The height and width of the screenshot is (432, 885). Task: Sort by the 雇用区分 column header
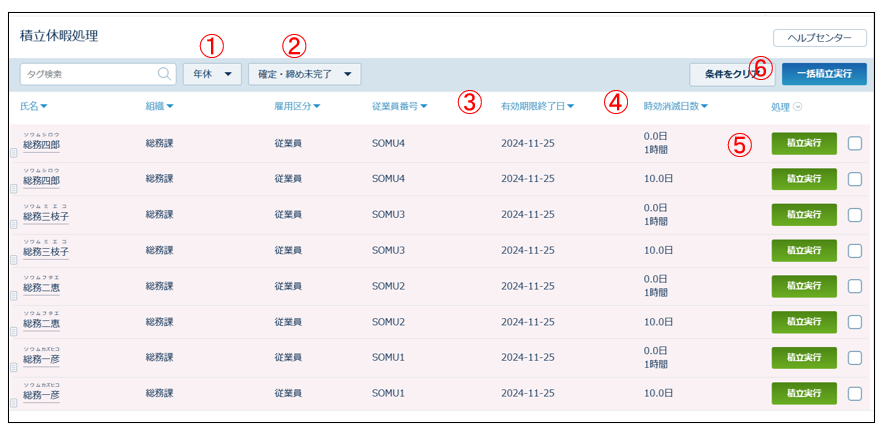coord(297,106)
